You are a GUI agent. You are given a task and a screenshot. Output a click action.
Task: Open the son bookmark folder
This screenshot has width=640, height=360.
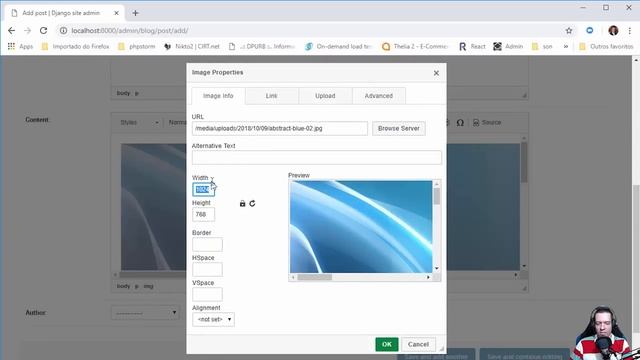coord(542,47)
